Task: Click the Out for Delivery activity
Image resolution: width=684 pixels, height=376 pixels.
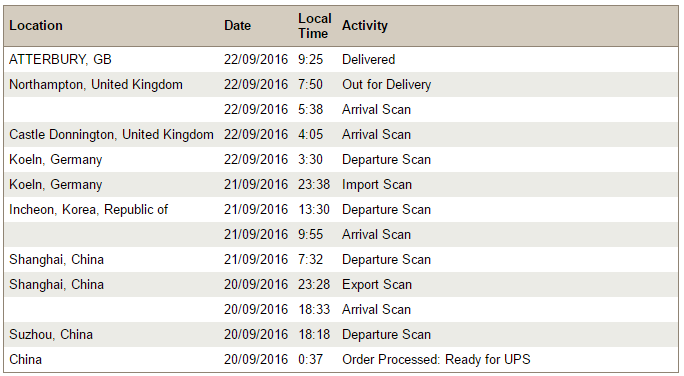Action: tap(386, 84)
